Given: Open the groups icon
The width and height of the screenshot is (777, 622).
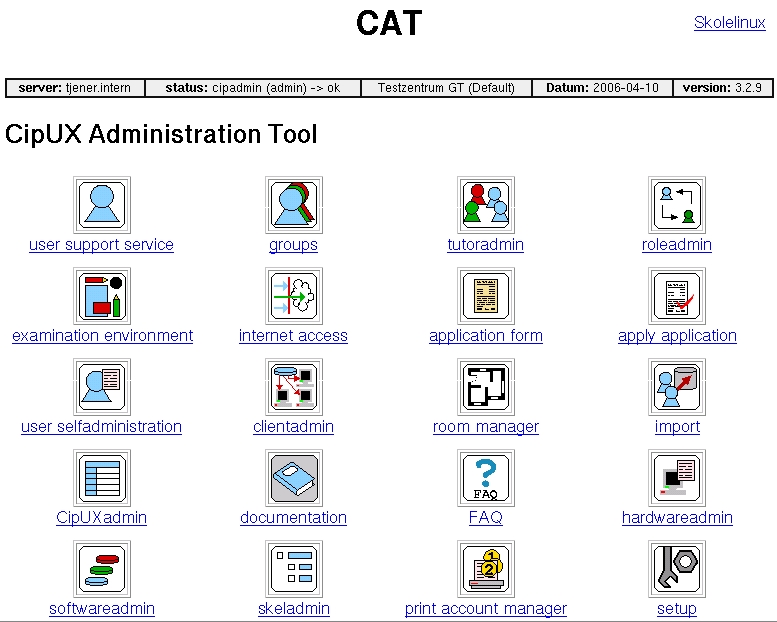Looking at the screenshot, I should pos(293,205).
